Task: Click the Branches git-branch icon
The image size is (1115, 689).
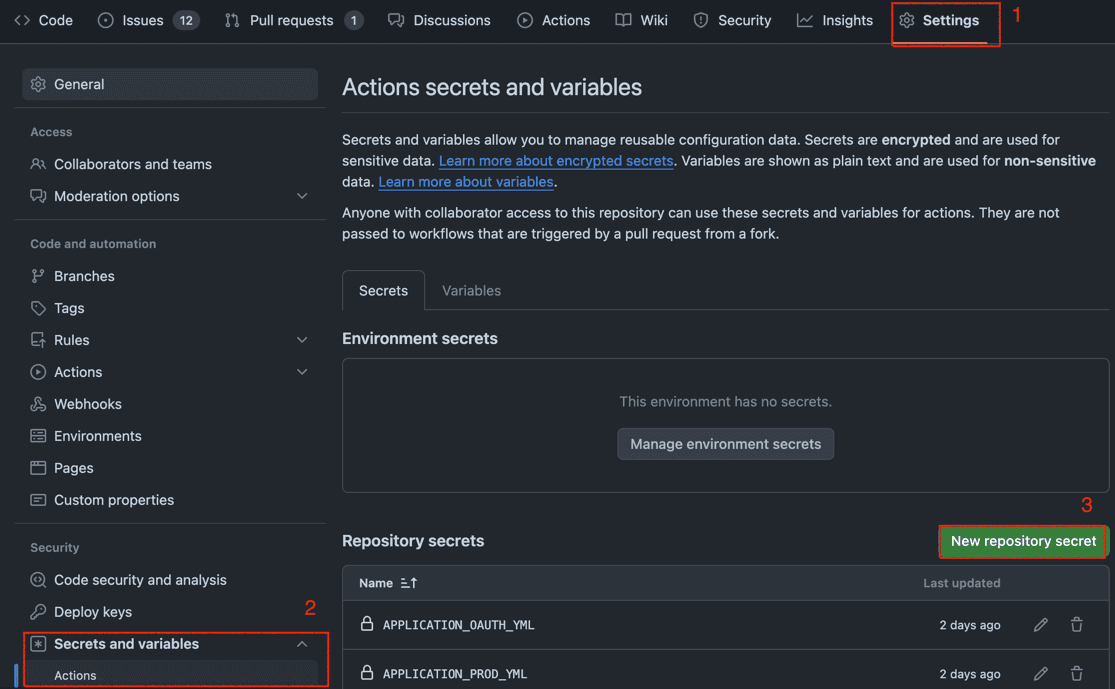Action: 38,276
